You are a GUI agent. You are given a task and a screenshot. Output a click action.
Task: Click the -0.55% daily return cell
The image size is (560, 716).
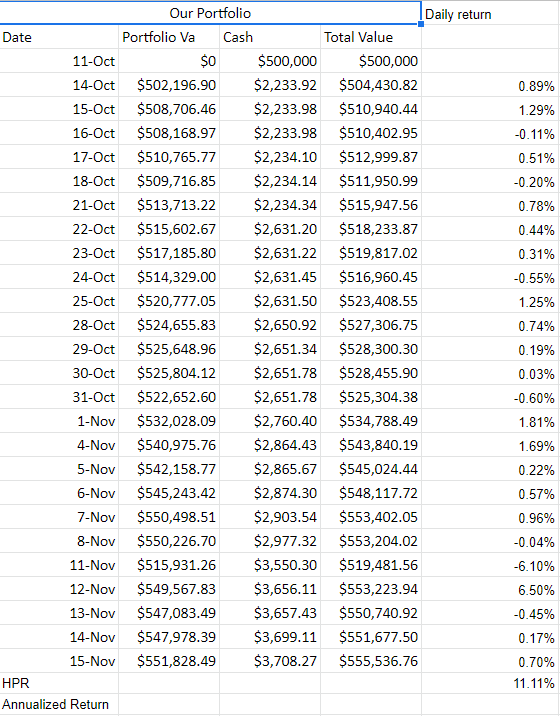(491, 277)
